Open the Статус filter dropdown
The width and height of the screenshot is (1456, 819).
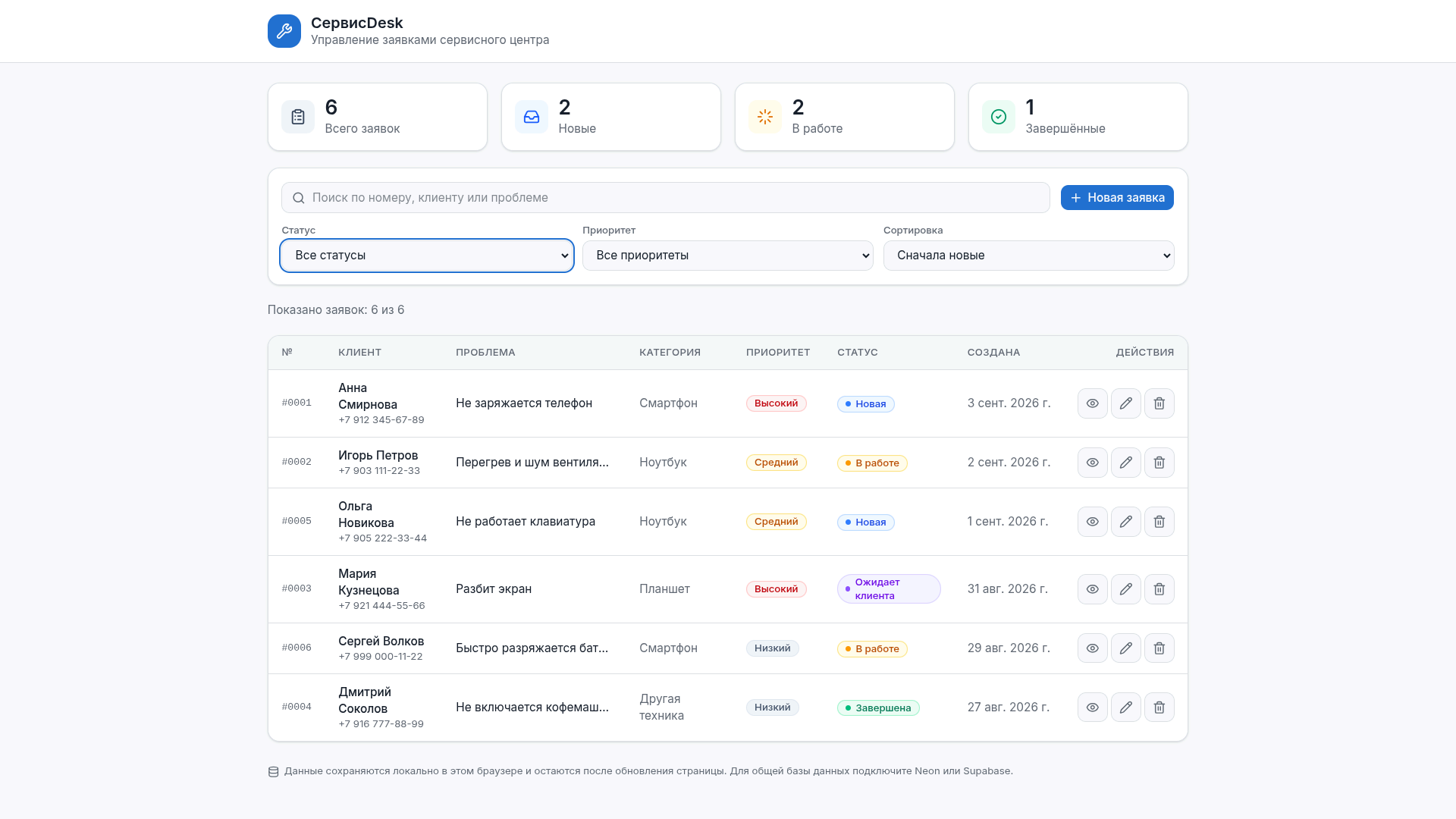[x=427, y=256]
